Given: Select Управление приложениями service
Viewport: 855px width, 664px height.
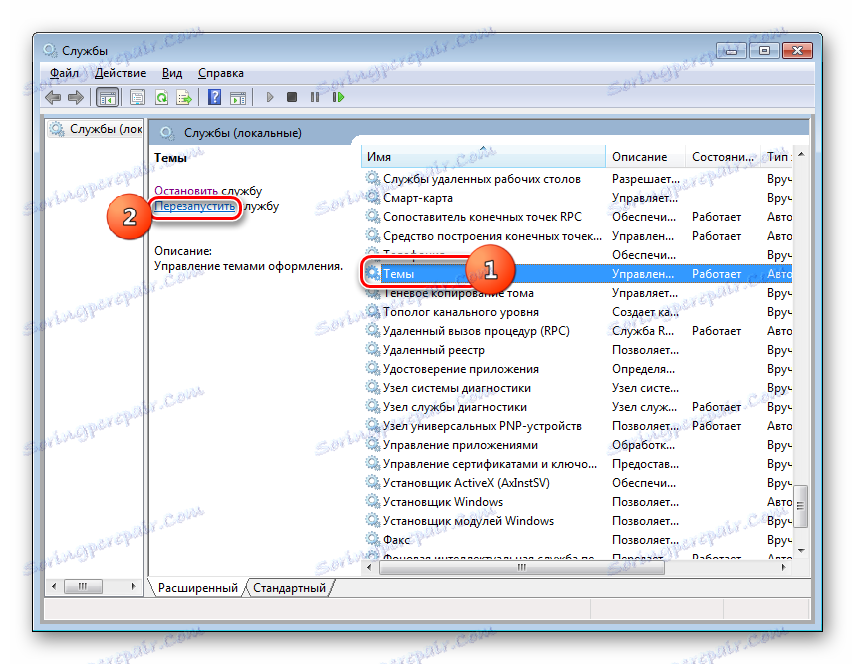Looking at the screenshot, I should click(577, 445).
